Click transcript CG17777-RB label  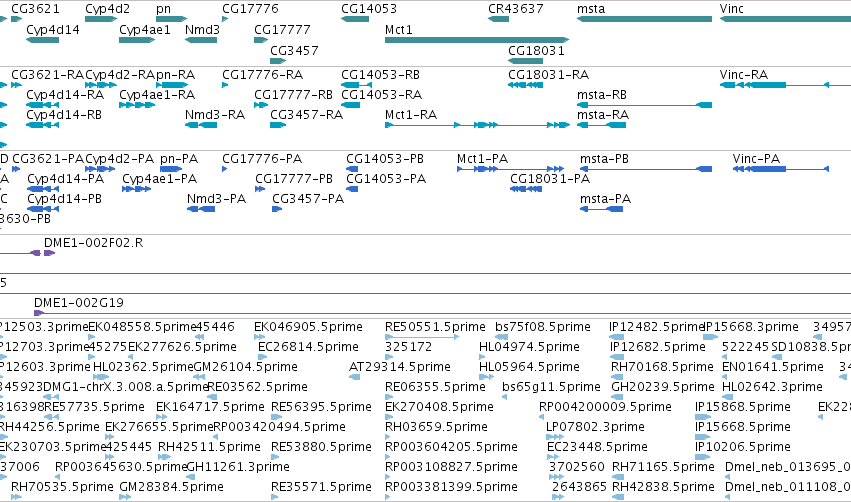(x=294, y=95)
